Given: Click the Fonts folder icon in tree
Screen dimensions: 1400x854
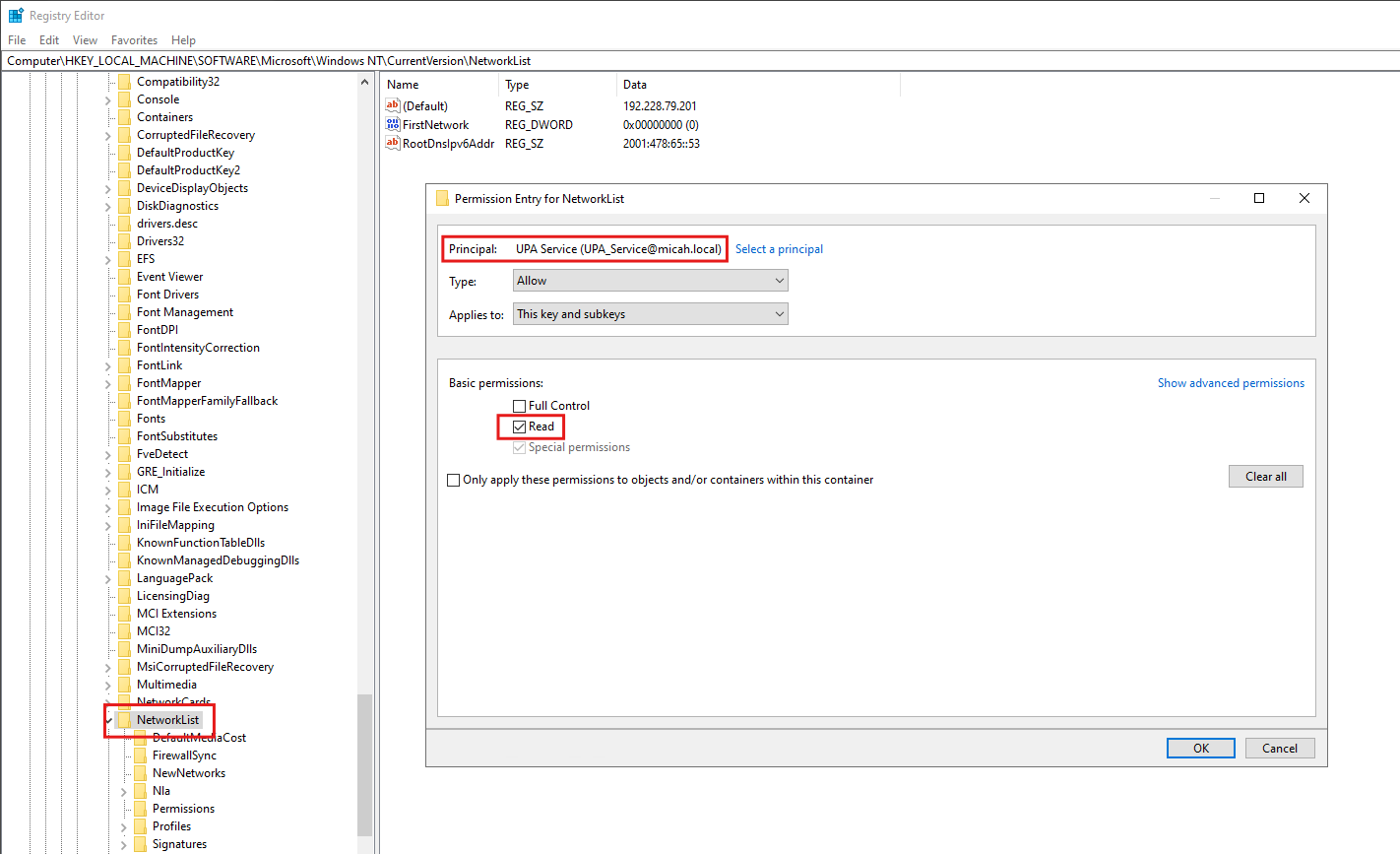Looking at the screenshot, I should (x=124, y=419).
